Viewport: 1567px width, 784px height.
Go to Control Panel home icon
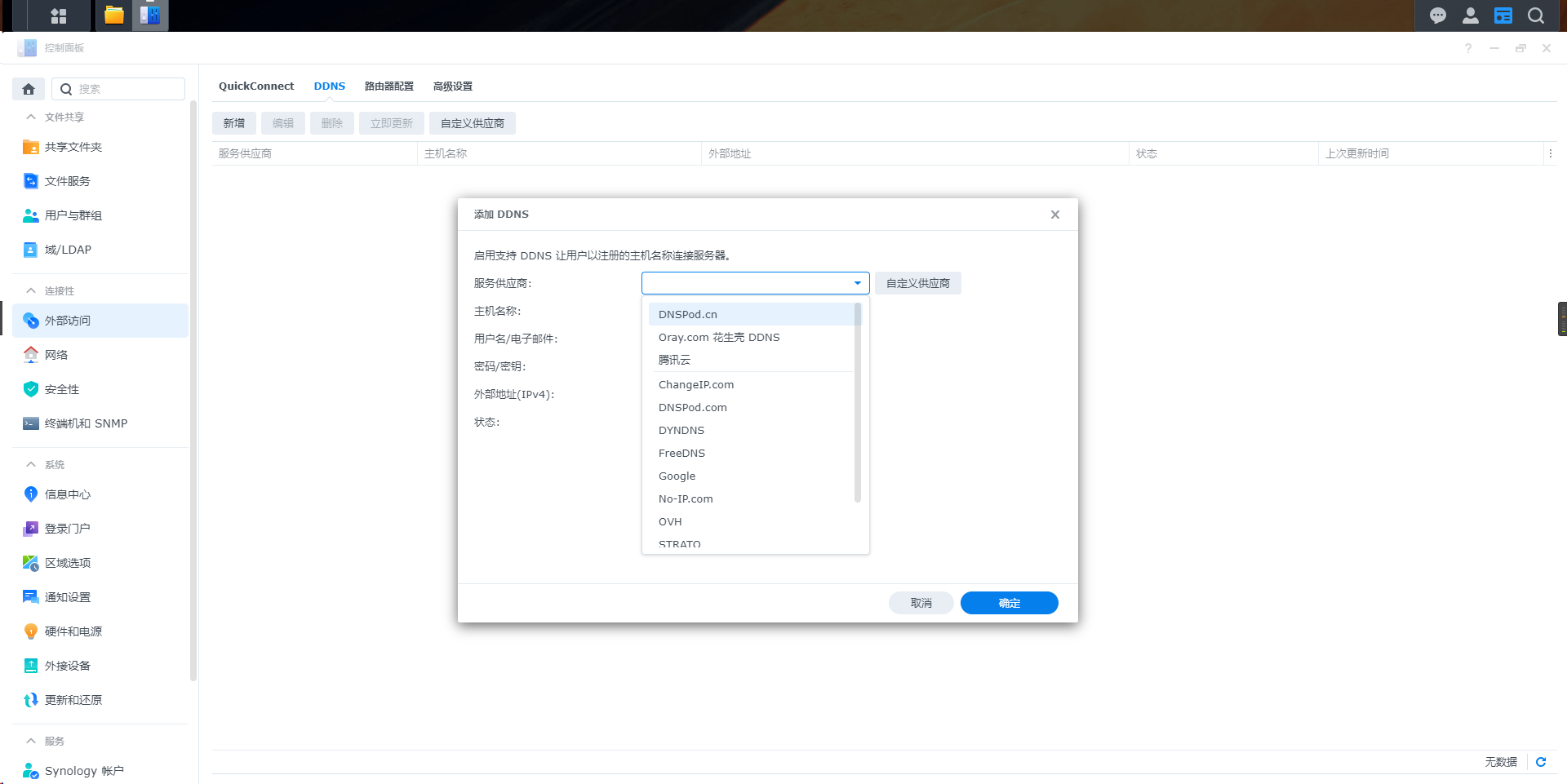[x=29, y=89]
